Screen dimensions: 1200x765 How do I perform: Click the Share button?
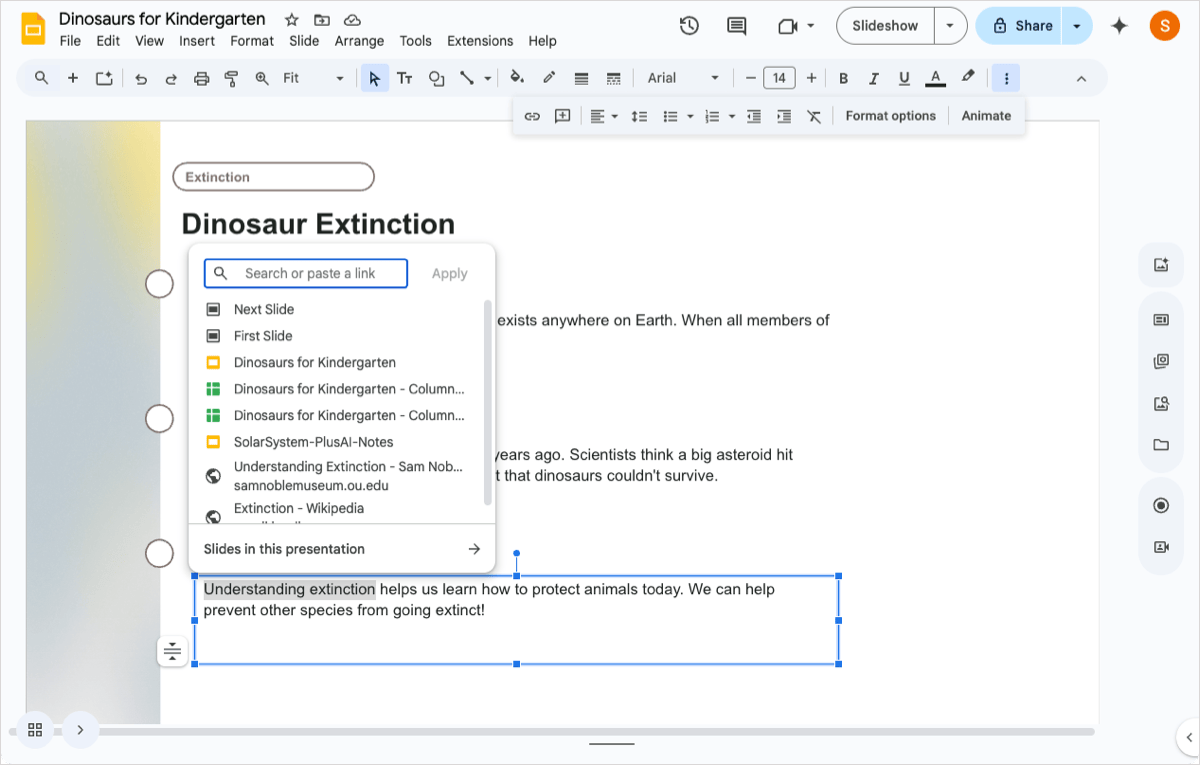pos(1021,26)
